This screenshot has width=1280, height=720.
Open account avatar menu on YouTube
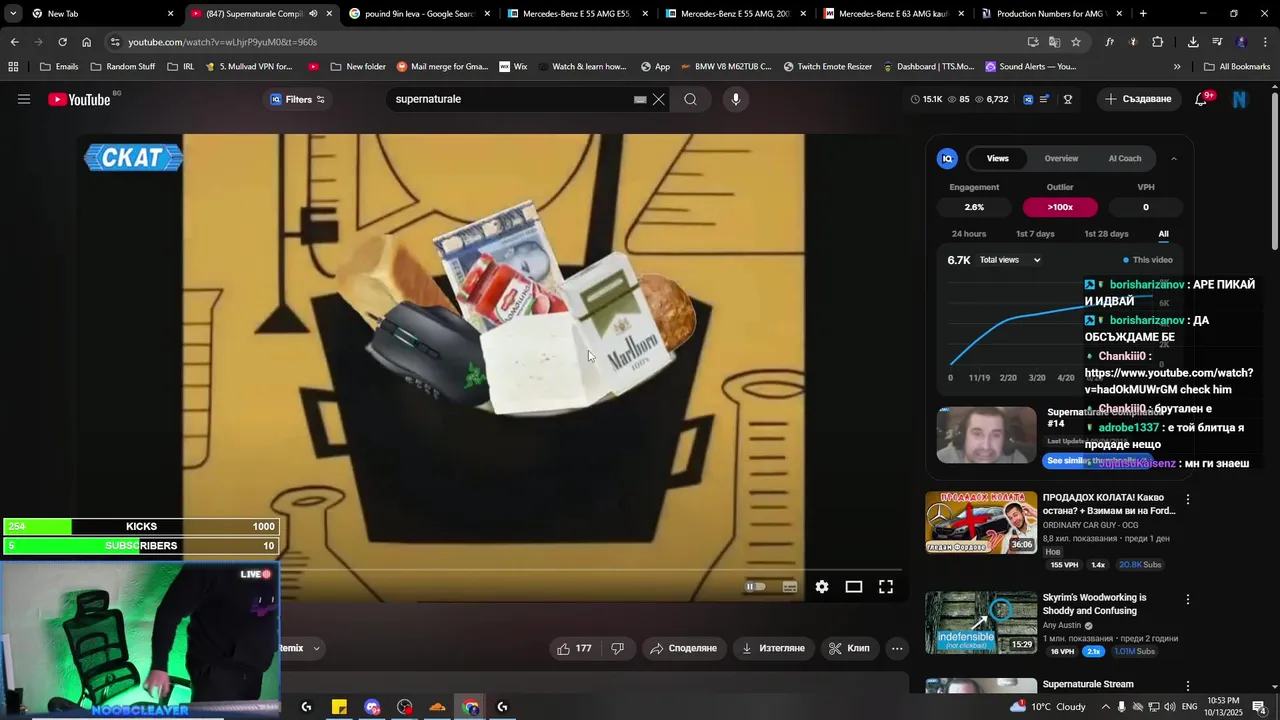click(x=1240, y=99)
